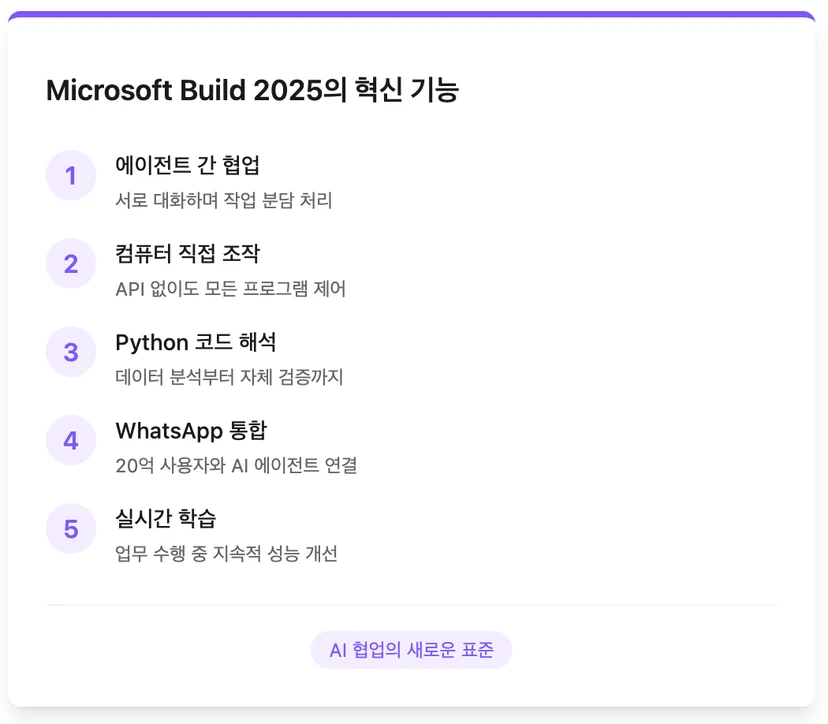Click the text 'API 없이도 모든 프로그램 제어'
828x724 pixels.
coord(230,289)
